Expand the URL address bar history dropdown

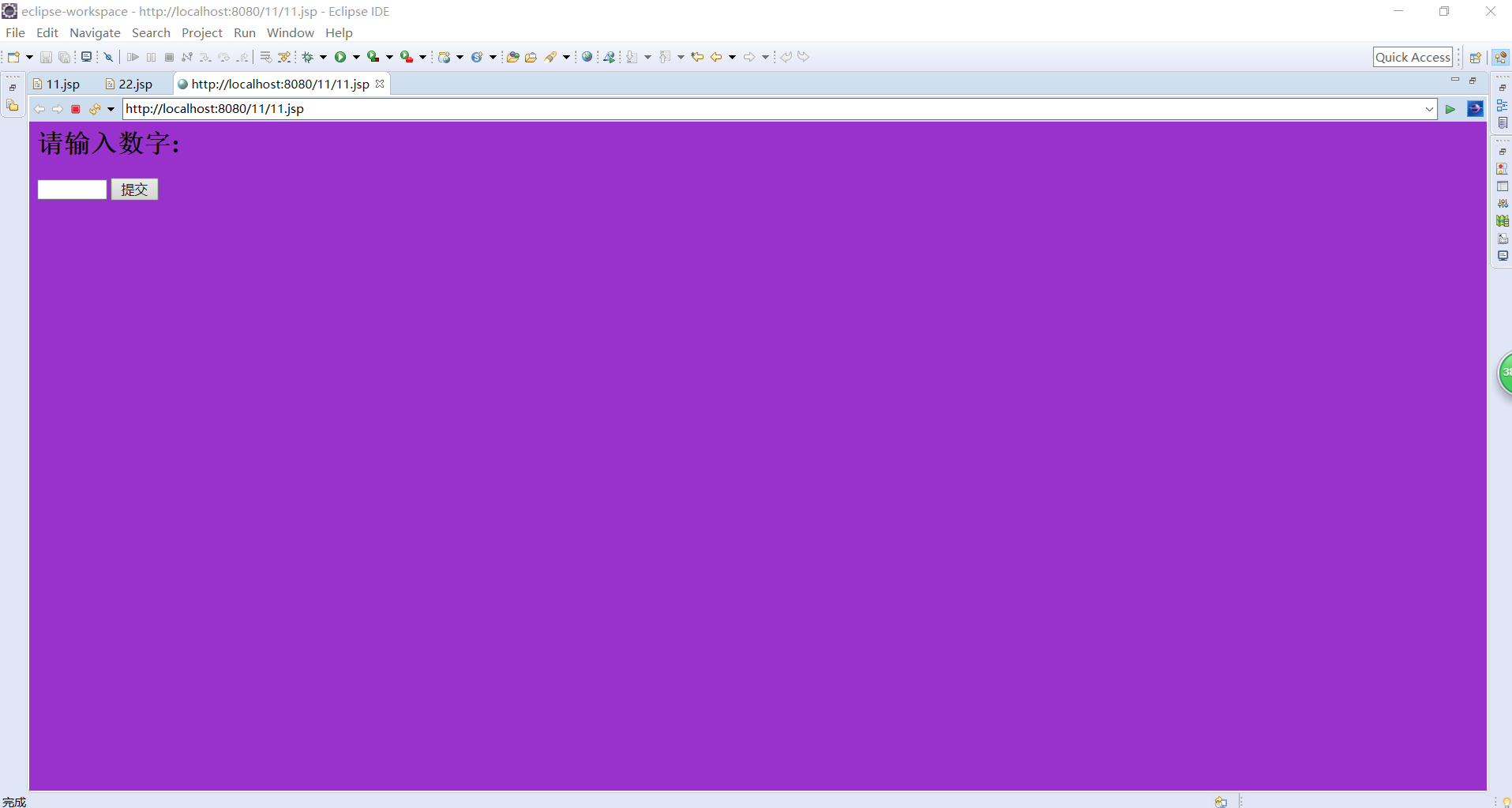1428,109
